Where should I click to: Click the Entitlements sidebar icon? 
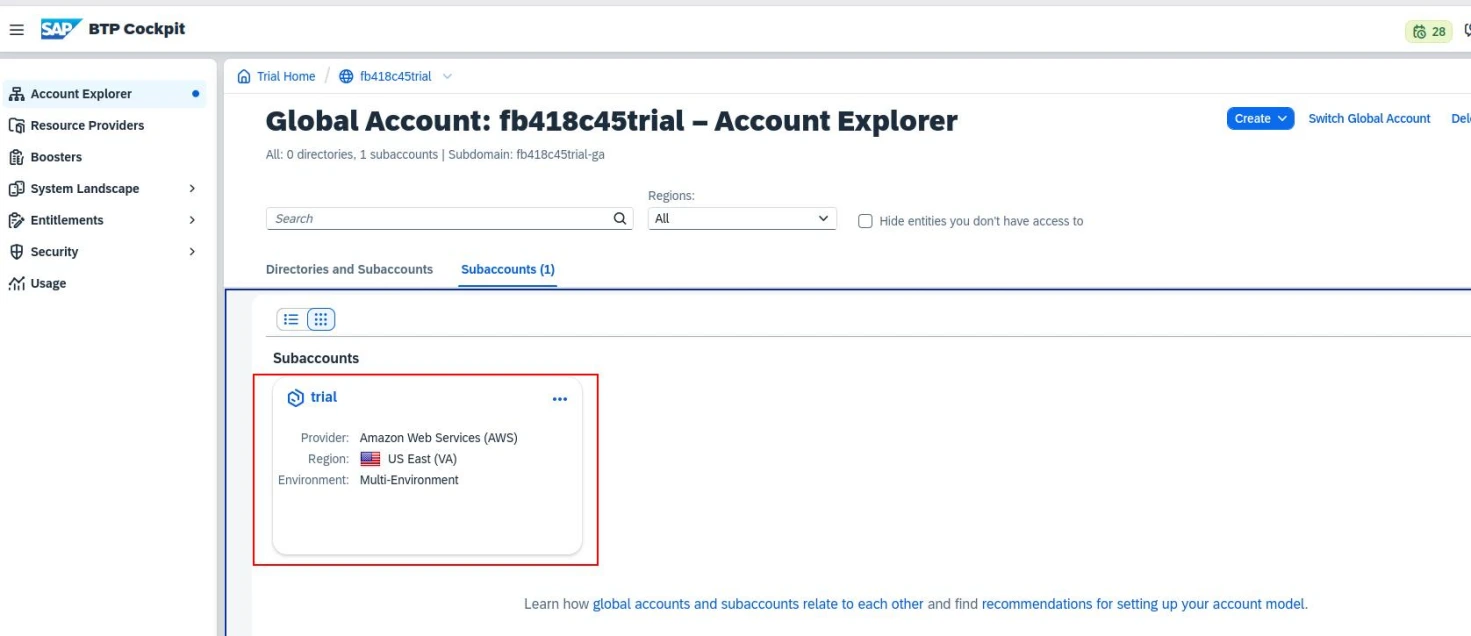pyautogui.click(x=16, y=220)
